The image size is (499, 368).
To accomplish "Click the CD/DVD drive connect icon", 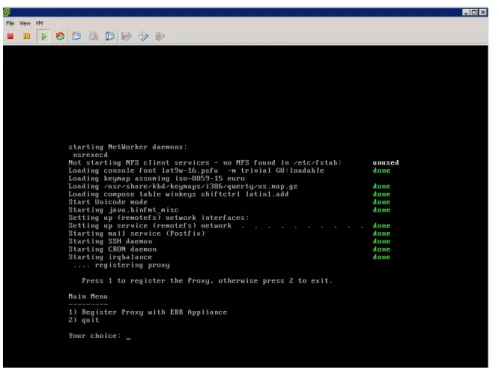I will (143, 36).
